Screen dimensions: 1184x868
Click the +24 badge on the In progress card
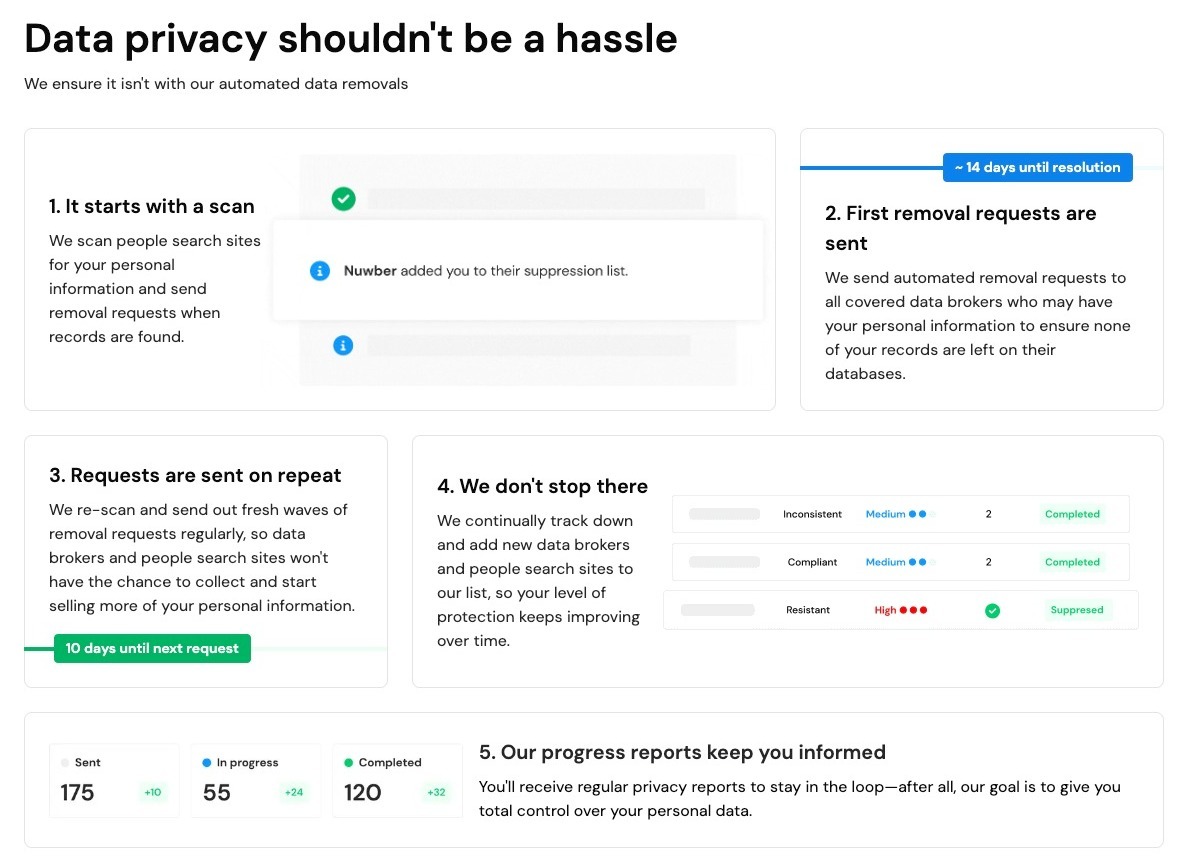[x=294, y=793]
